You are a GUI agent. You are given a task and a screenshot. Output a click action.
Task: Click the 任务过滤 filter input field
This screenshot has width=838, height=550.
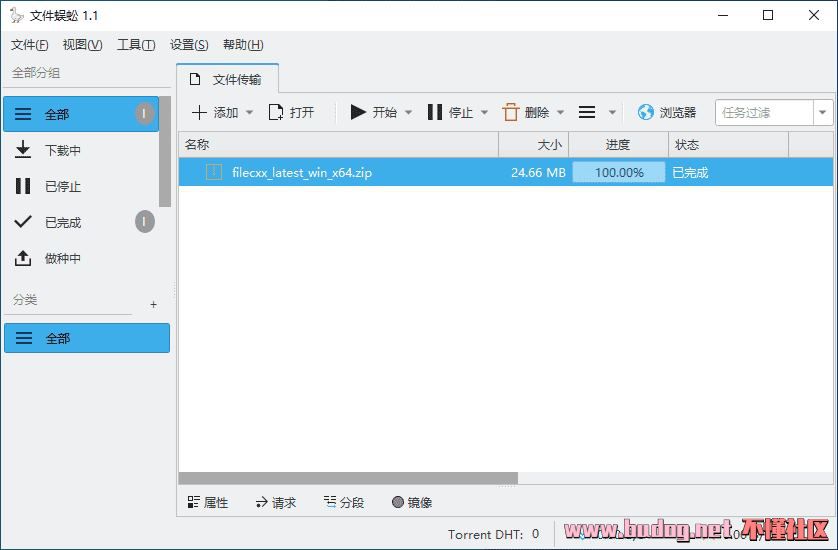(x=764, y=113)
